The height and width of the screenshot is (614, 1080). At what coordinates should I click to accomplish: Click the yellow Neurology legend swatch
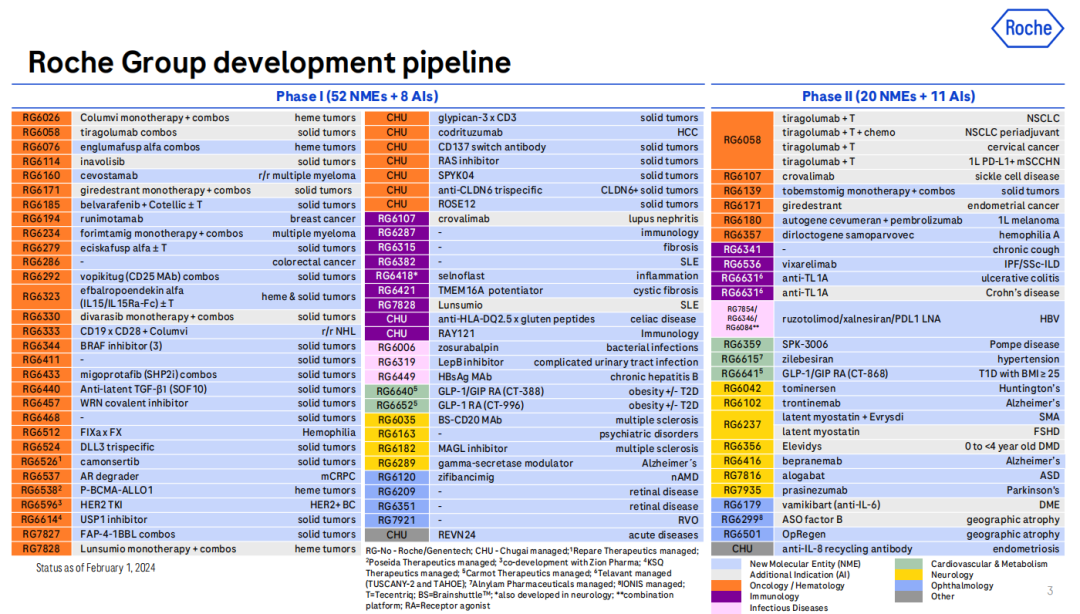coord(908,575)
